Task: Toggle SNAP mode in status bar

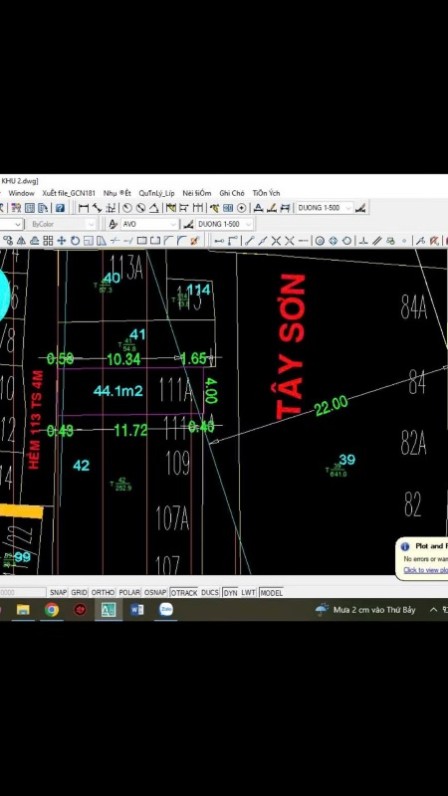Action: tap(58, 592)
